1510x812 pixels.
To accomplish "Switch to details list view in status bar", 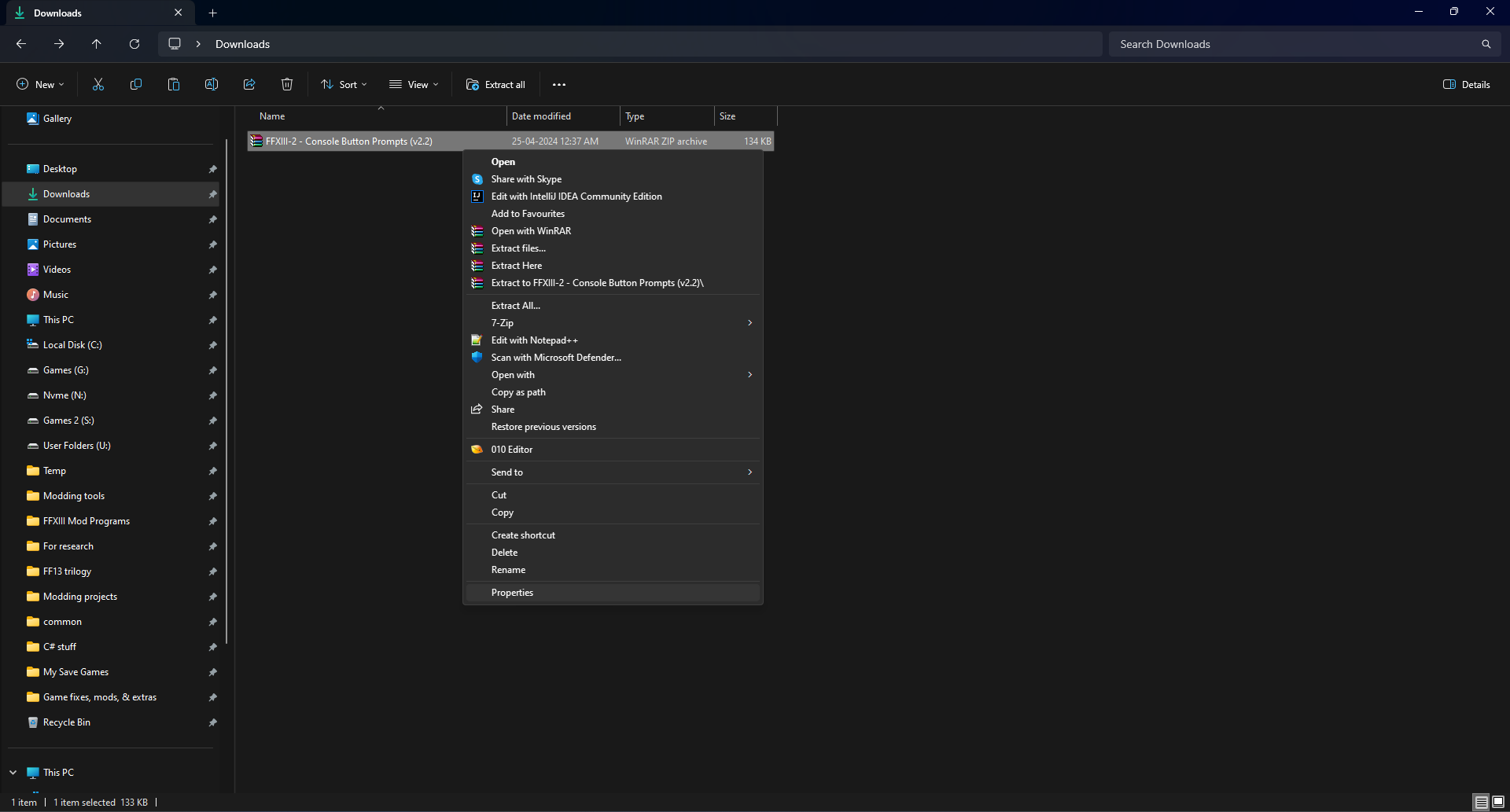I will (x=1482, y=802).
